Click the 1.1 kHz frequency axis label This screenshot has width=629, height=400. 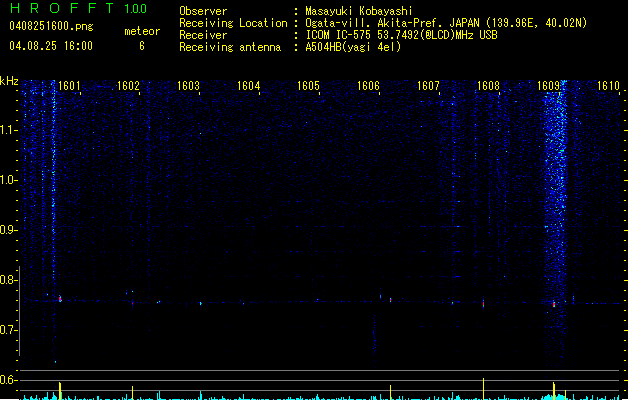pos(9,130)
